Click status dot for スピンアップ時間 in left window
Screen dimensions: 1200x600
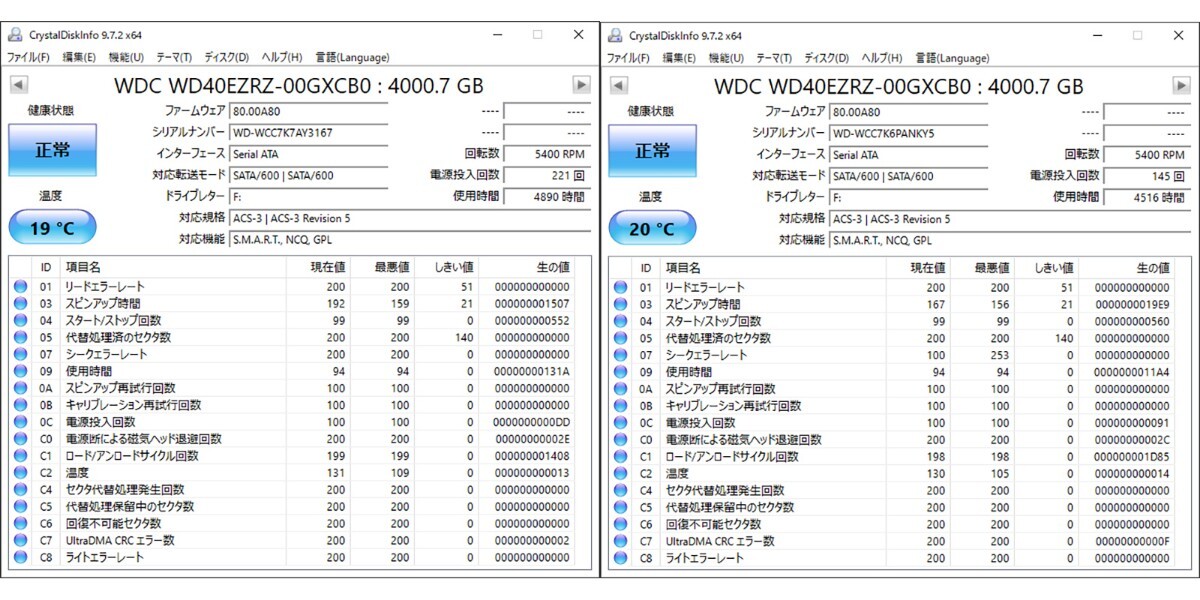click(20, 304)
